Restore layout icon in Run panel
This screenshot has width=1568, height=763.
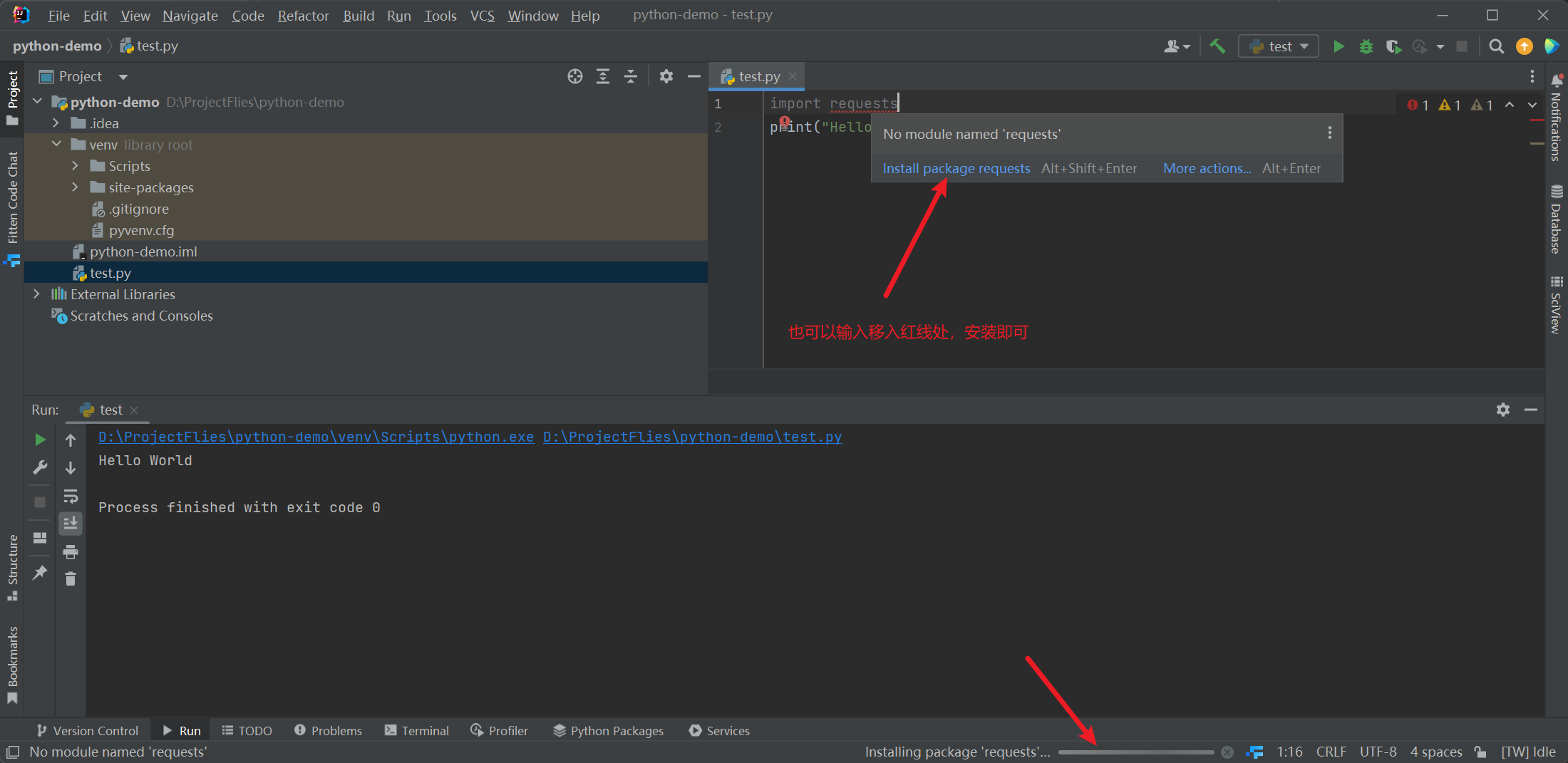(40, 538)
